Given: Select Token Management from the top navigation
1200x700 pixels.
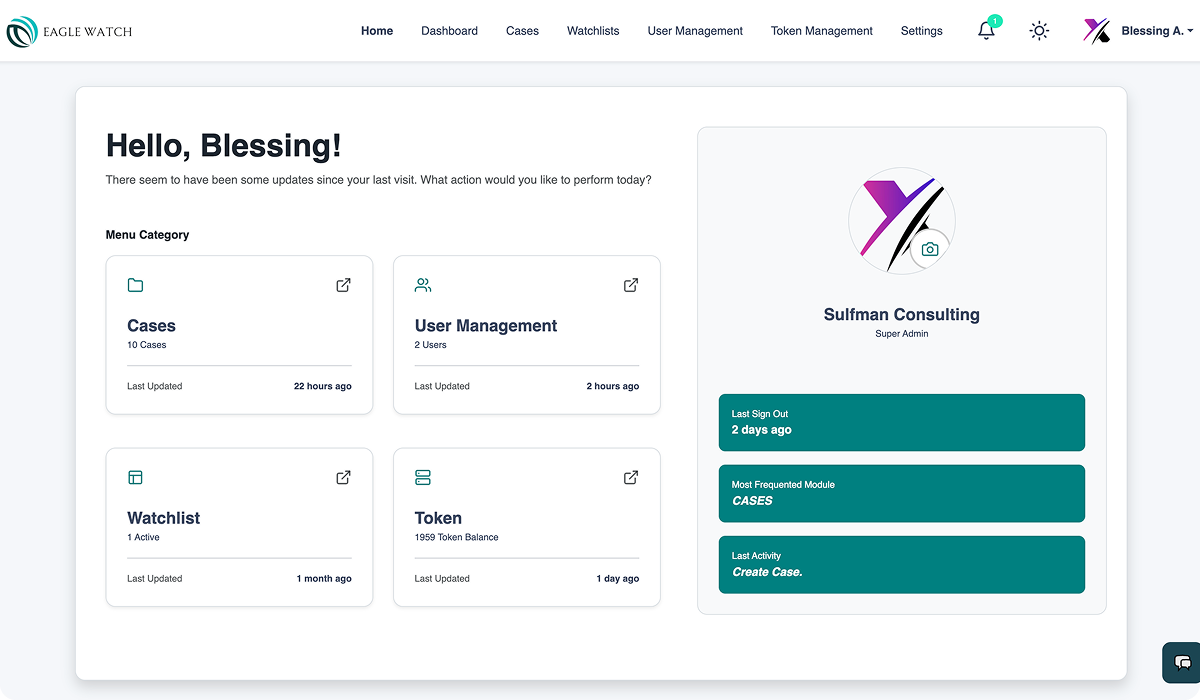Looking at the screenshot, I should pos(821,31).
